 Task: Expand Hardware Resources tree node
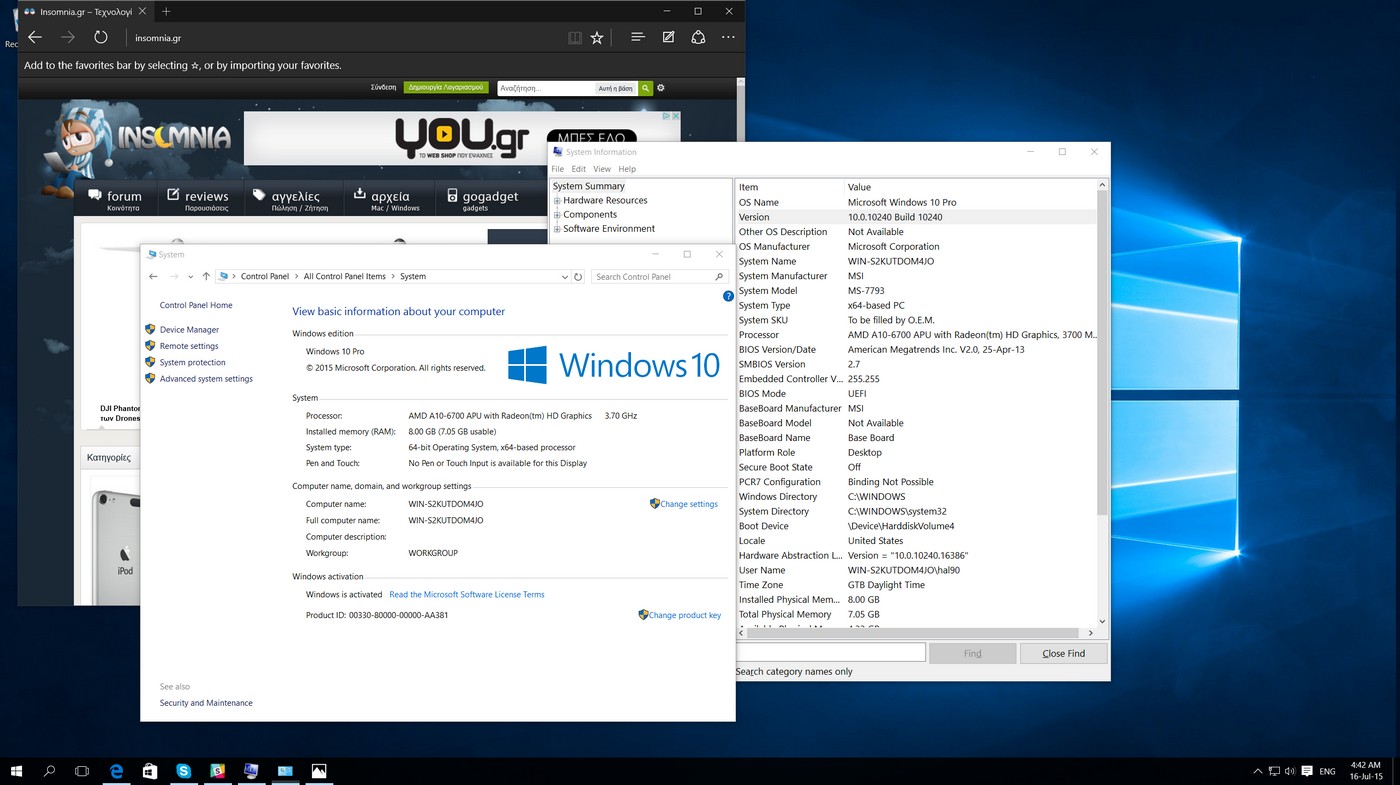point(557,201)
